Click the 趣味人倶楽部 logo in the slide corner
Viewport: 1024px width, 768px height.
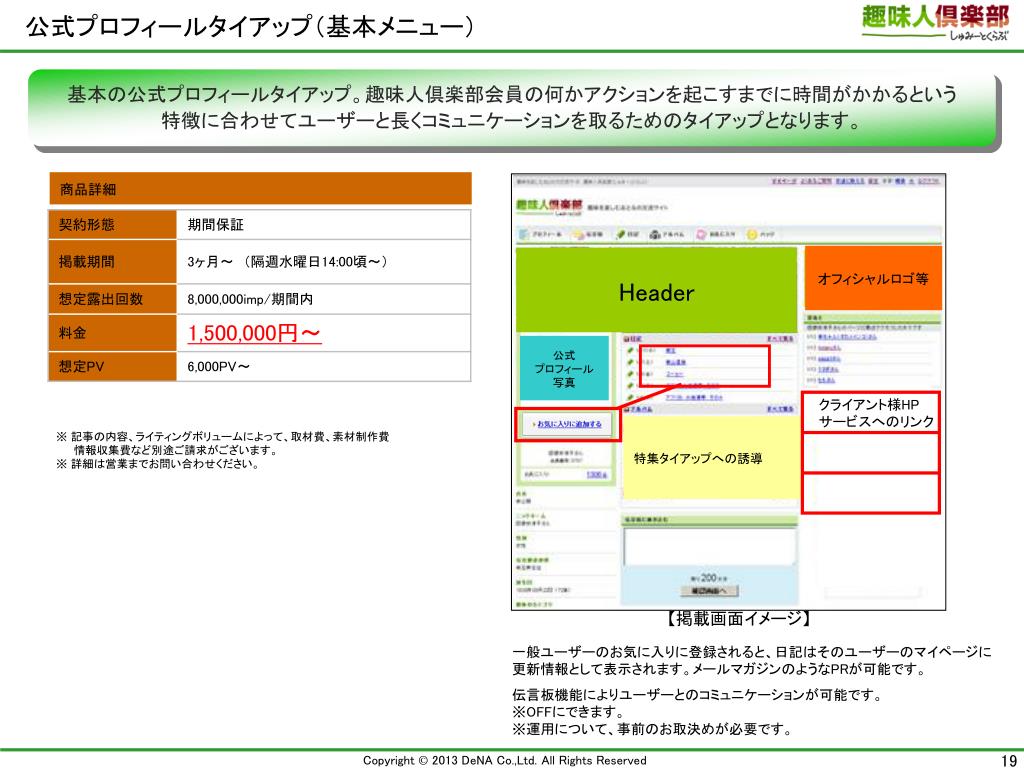click(935, 23)
